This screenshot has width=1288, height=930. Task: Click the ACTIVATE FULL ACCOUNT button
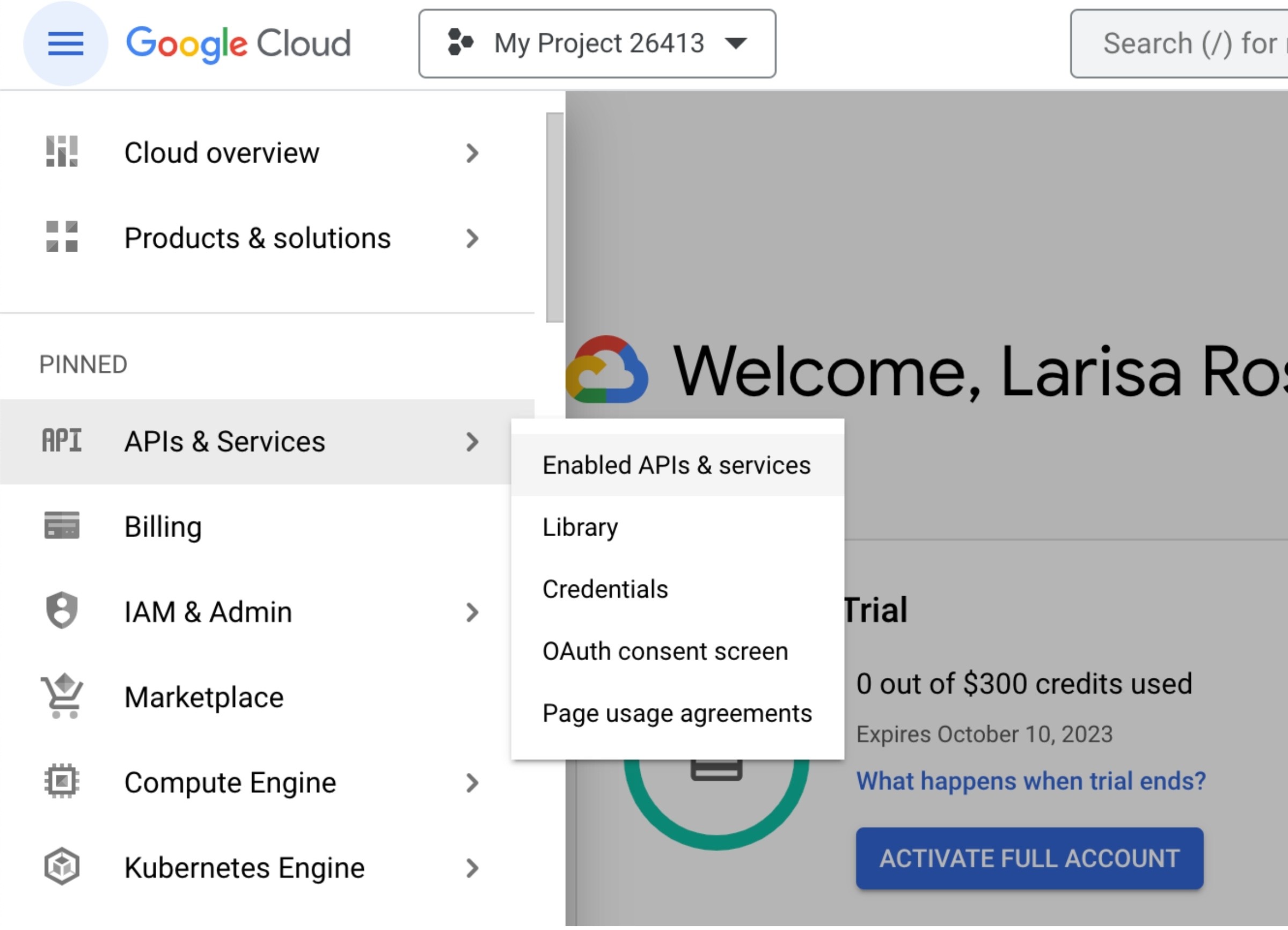1030,859
